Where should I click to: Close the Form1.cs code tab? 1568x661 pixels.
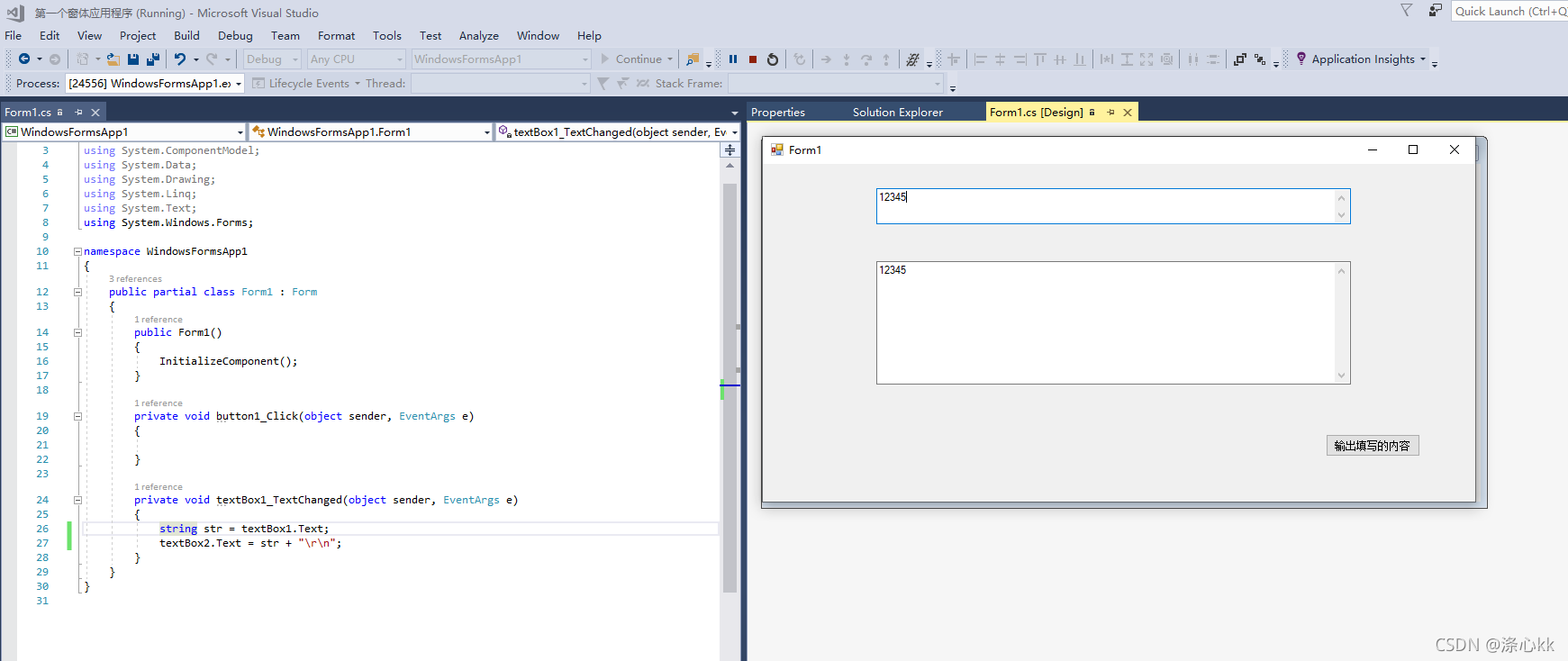click(95, 113)
